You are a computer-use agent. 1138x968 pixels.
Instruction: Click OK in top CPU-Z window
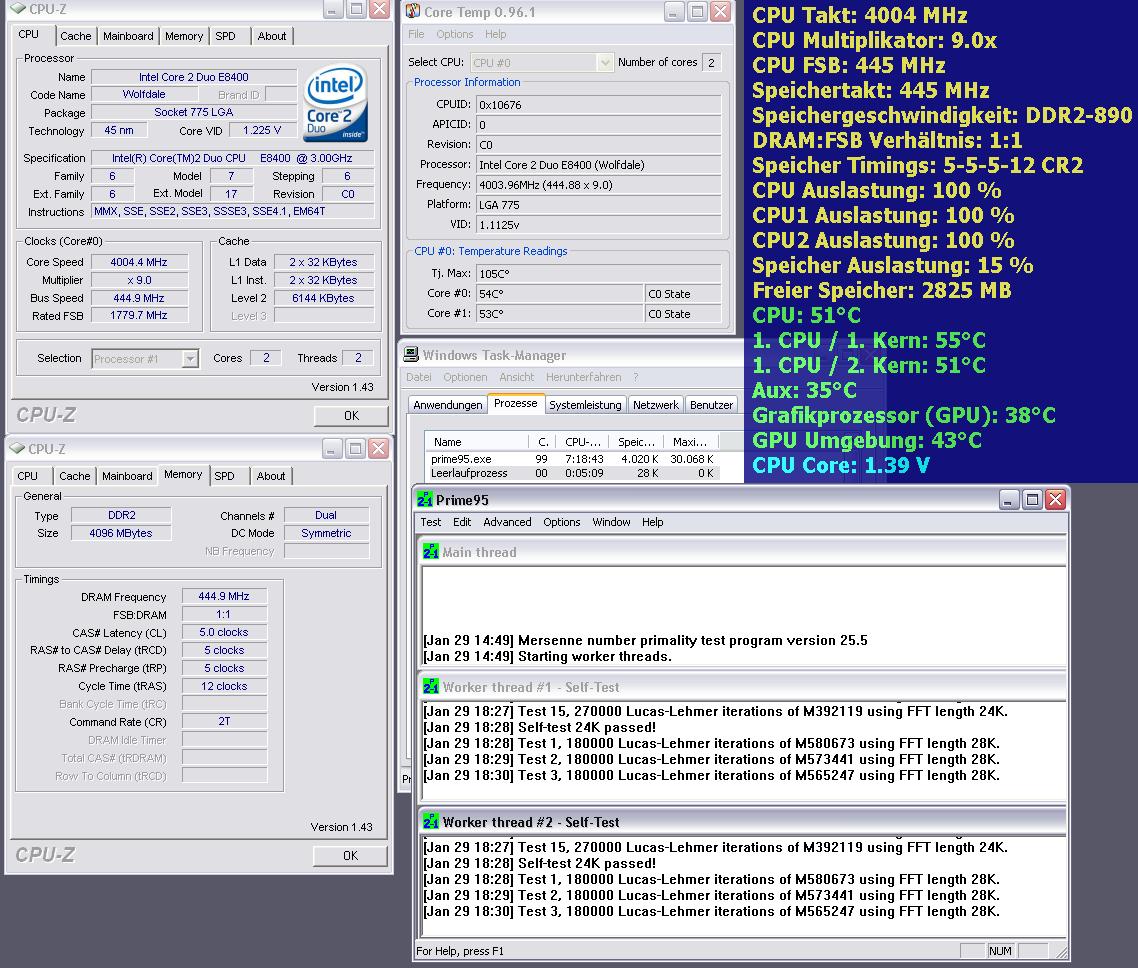pyautogui.click(x=351, y=416)
